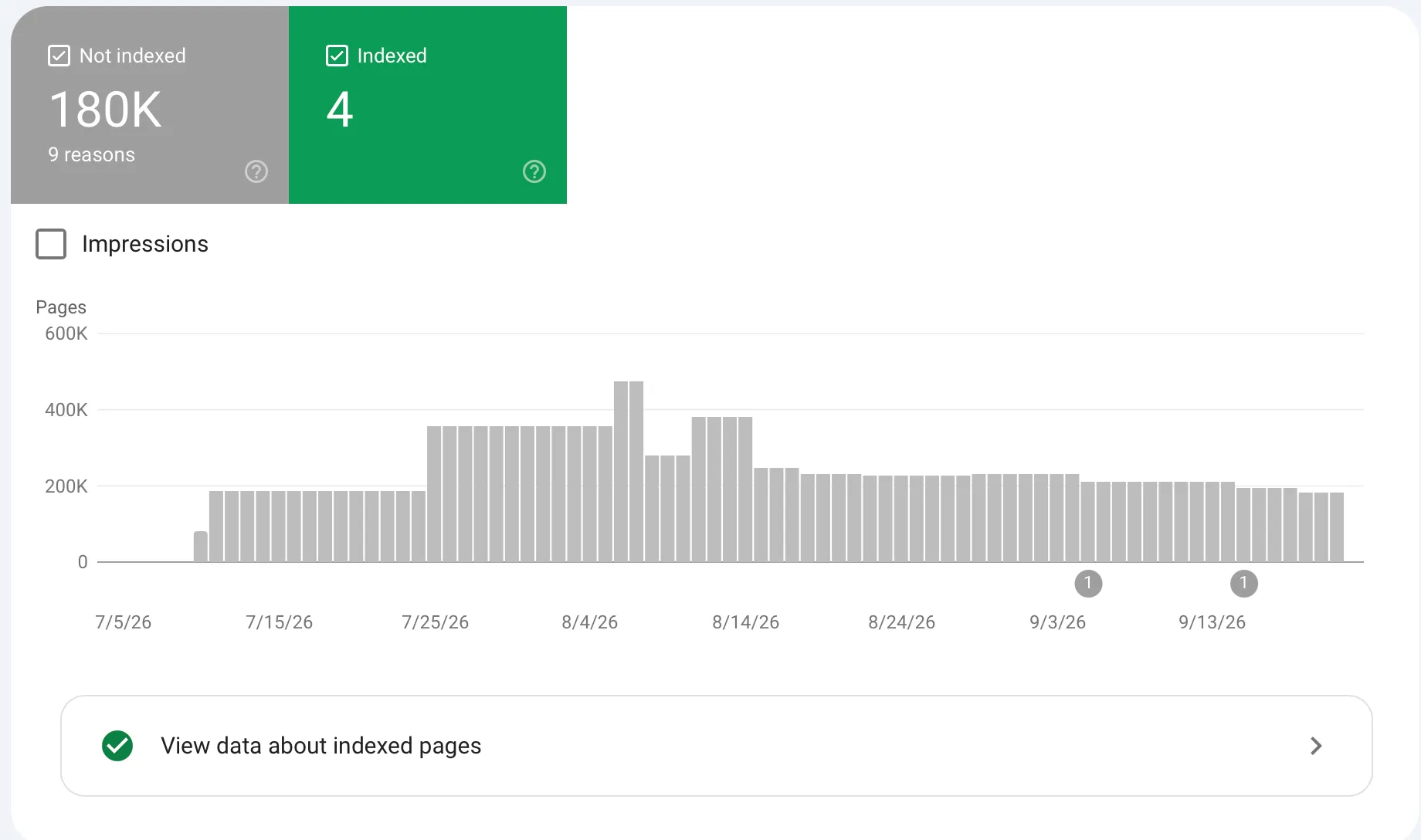Image resolution: width=1421 pixels, height=840 pixels.
Task: Click the 8/14/26 date label
Action: (x=746, y=622)
